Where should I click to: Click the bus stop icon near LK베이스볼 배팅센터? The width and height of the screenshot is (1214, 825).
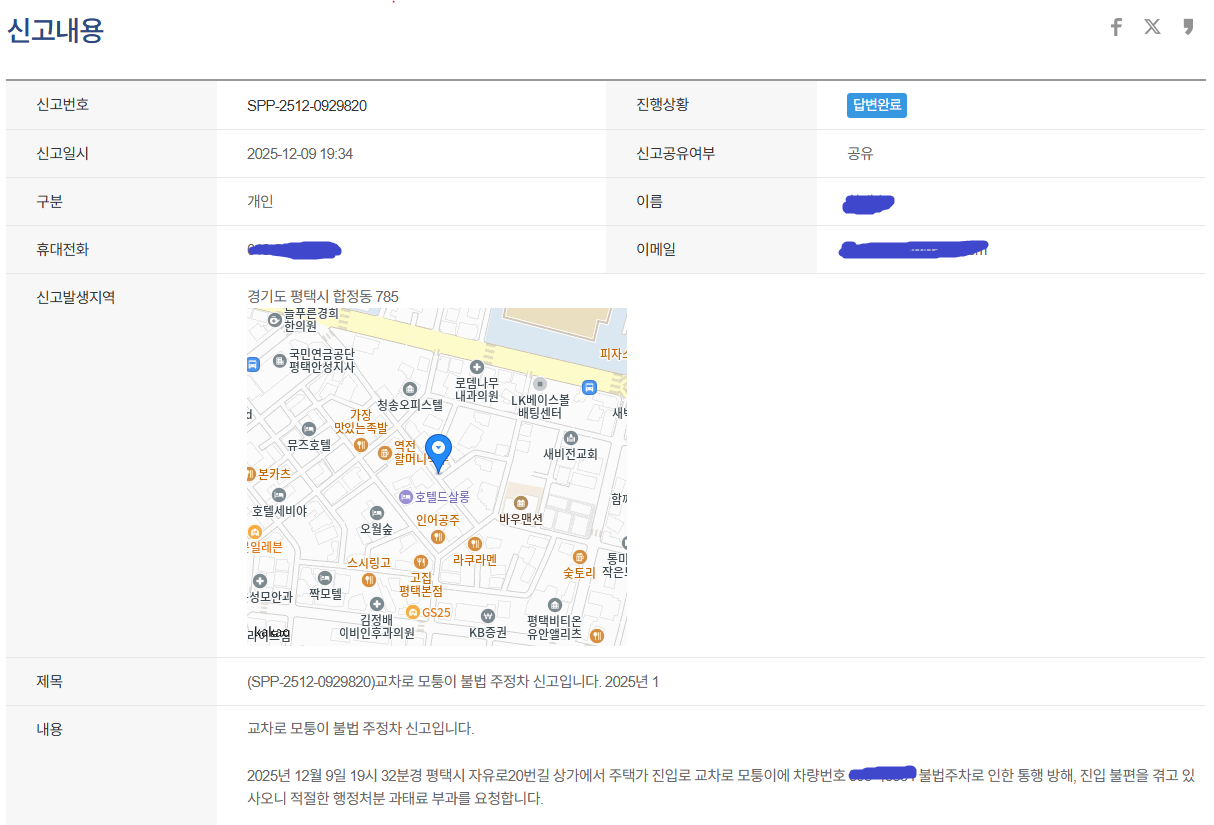(x=588, y=386)
